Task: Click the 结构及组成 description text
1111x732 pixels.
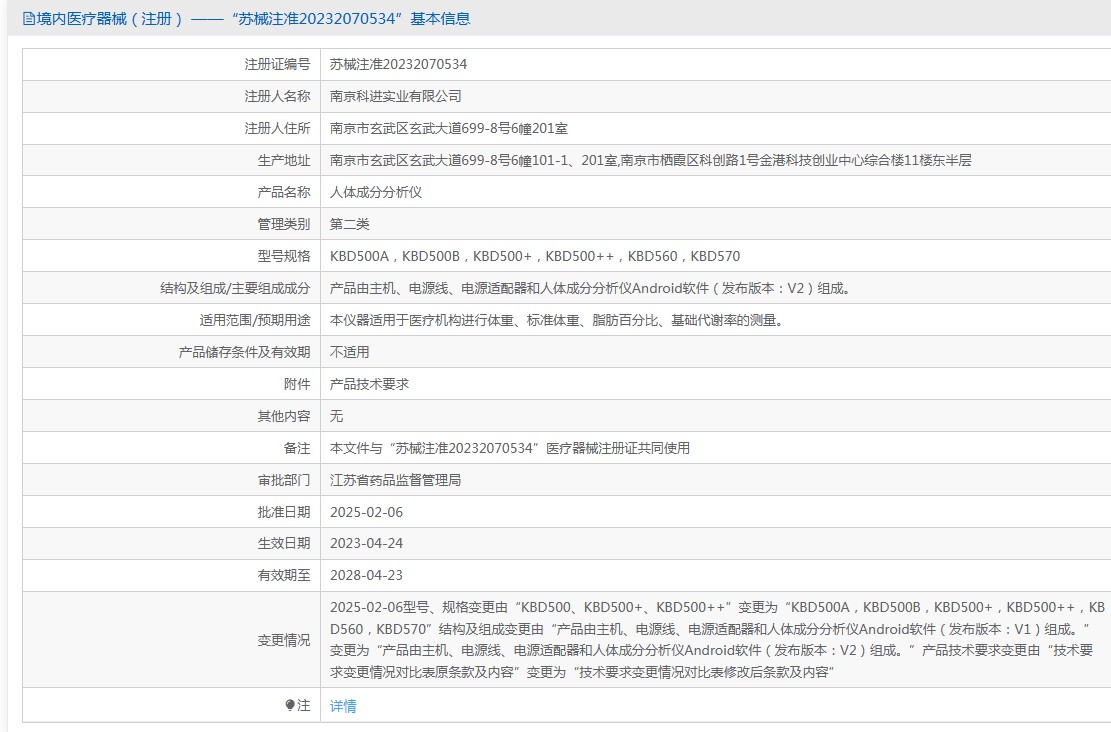Action: coord(590,288)
